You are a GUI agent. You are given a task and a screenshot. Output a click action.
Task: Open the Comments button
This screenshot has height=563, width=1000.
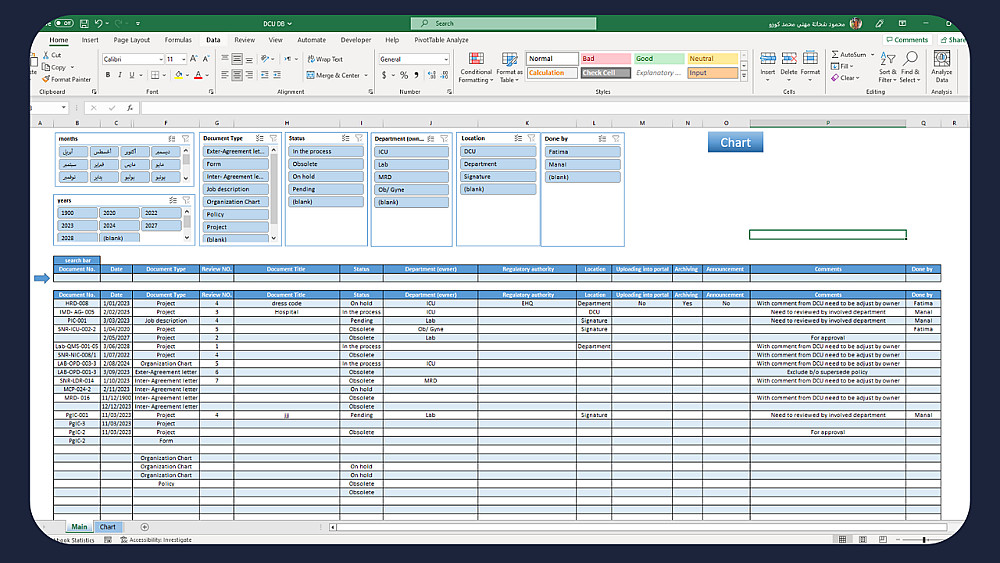907,40
